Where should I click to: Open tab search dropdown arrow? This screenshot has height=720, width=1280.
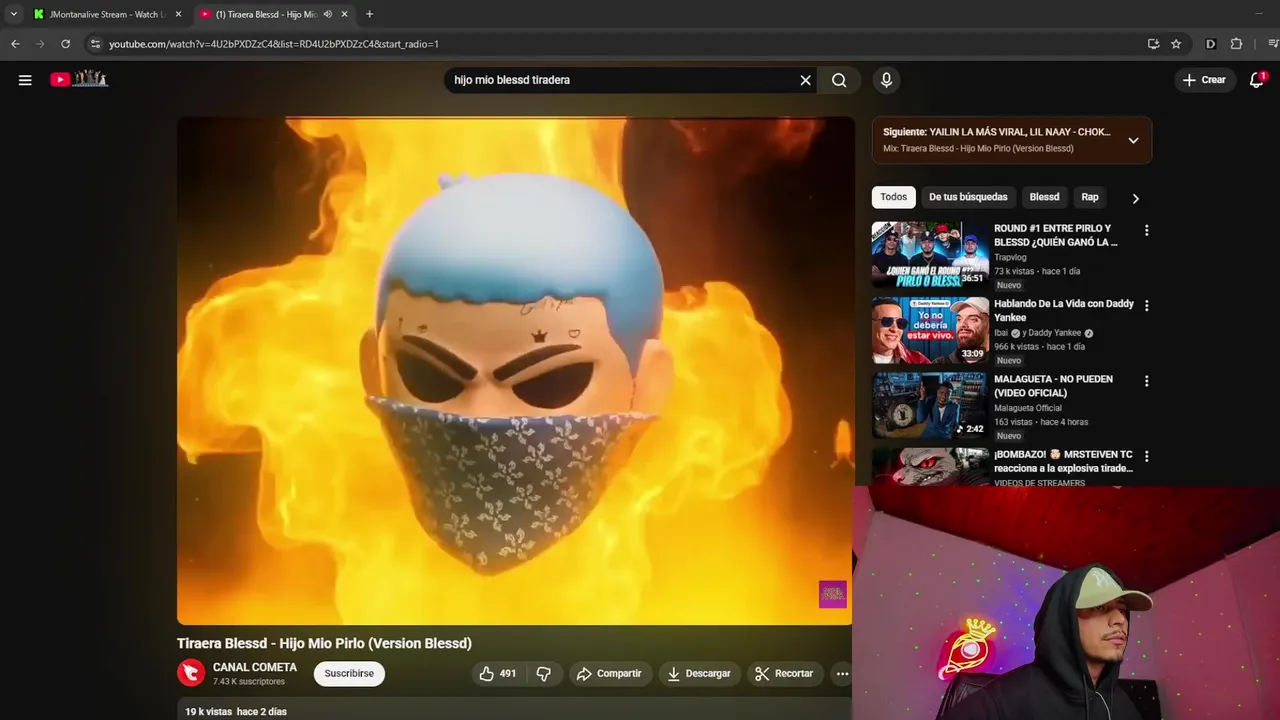point(13,14)
